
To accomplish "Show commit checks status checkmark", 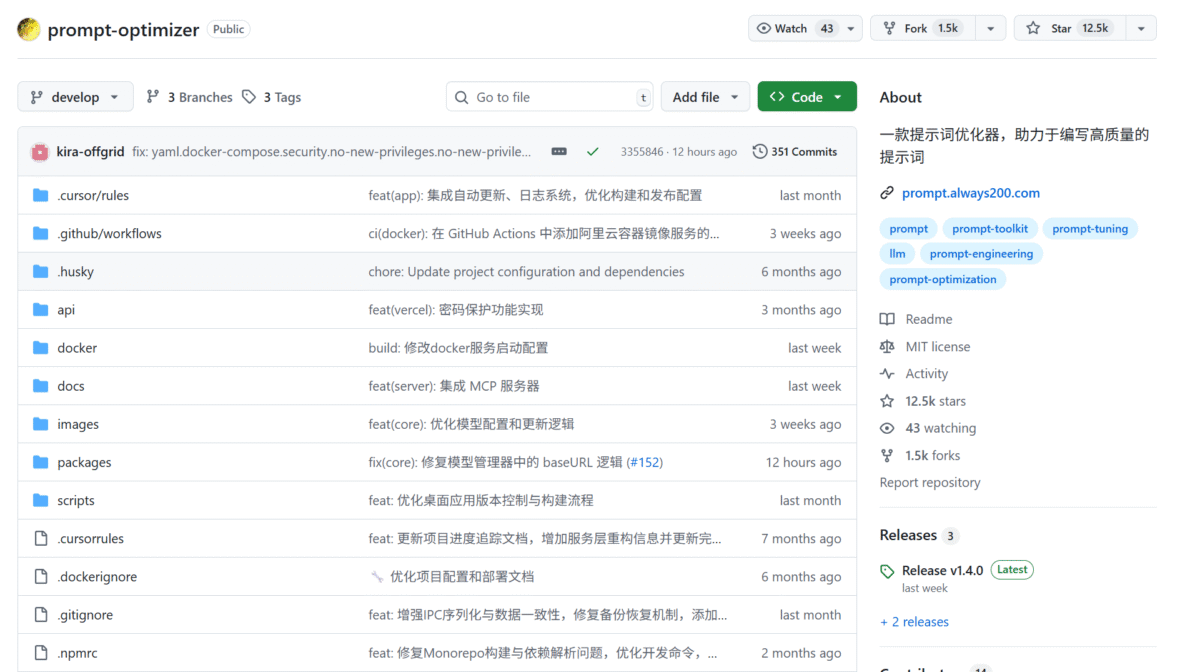I will click(593, 152).
